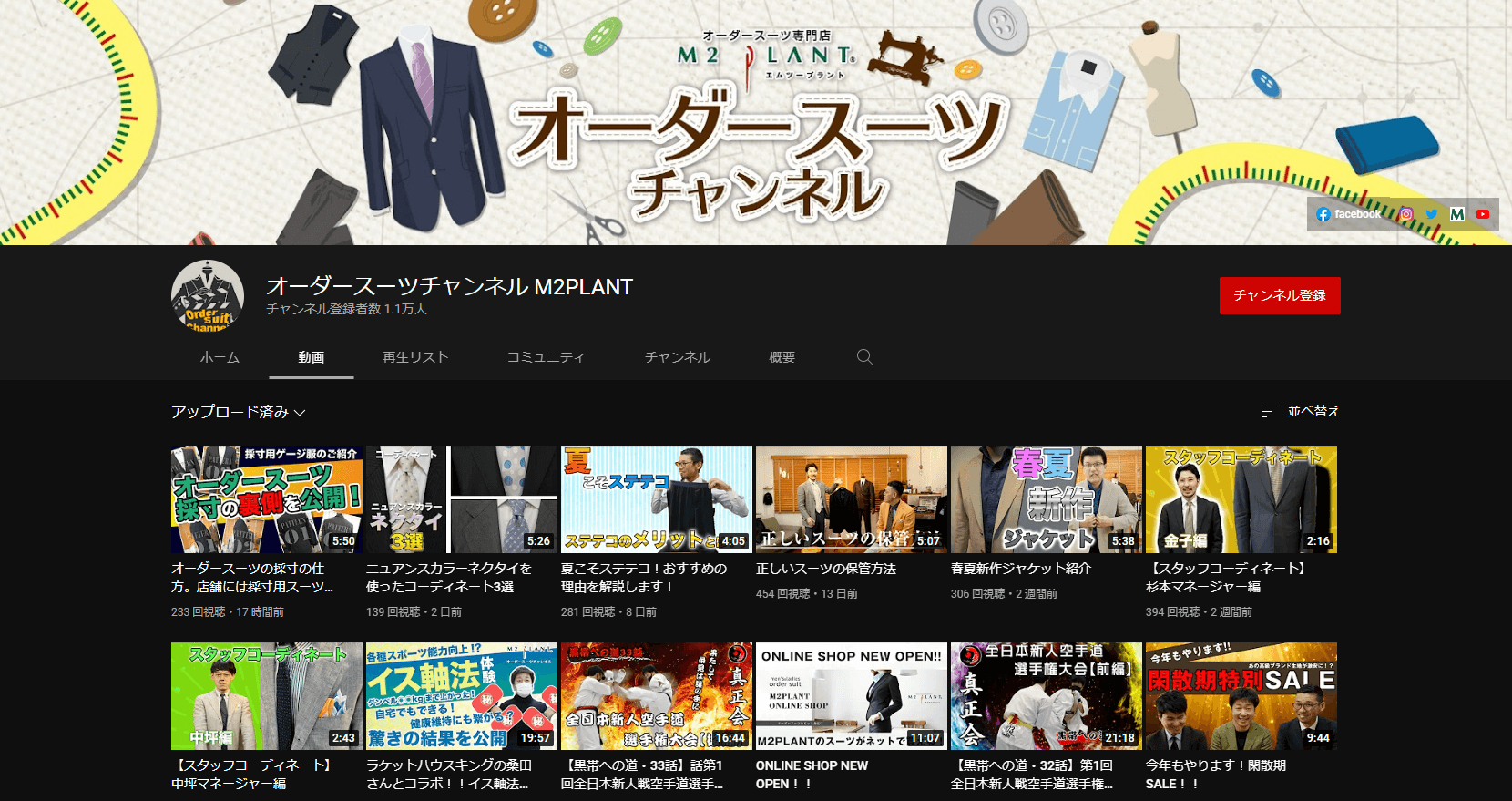Play the 11:07 ONLINE SHOP thumbnail
The width and height of the screenshot is (1512, 801).
[x=852, y=696]
